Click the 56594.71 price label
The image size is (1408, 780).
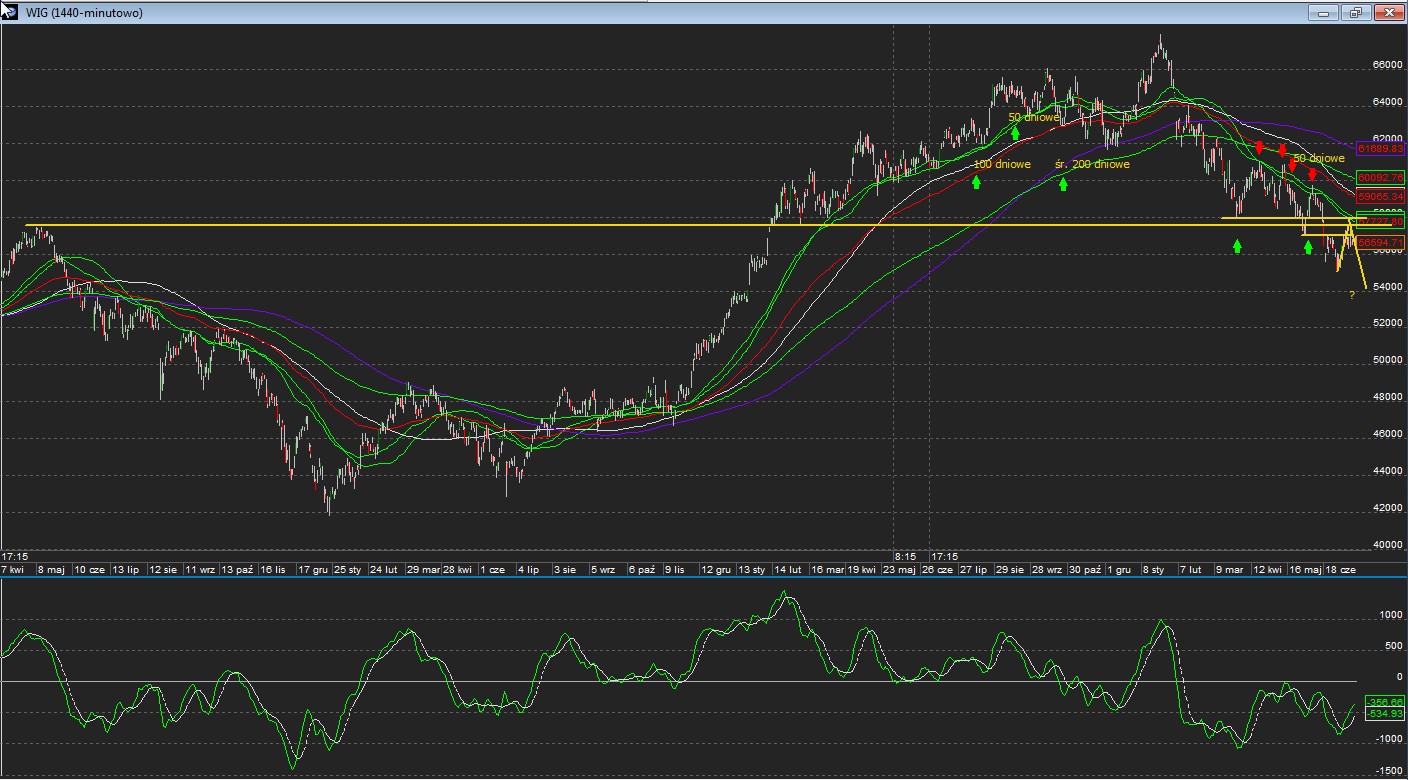click(1381, 242)
